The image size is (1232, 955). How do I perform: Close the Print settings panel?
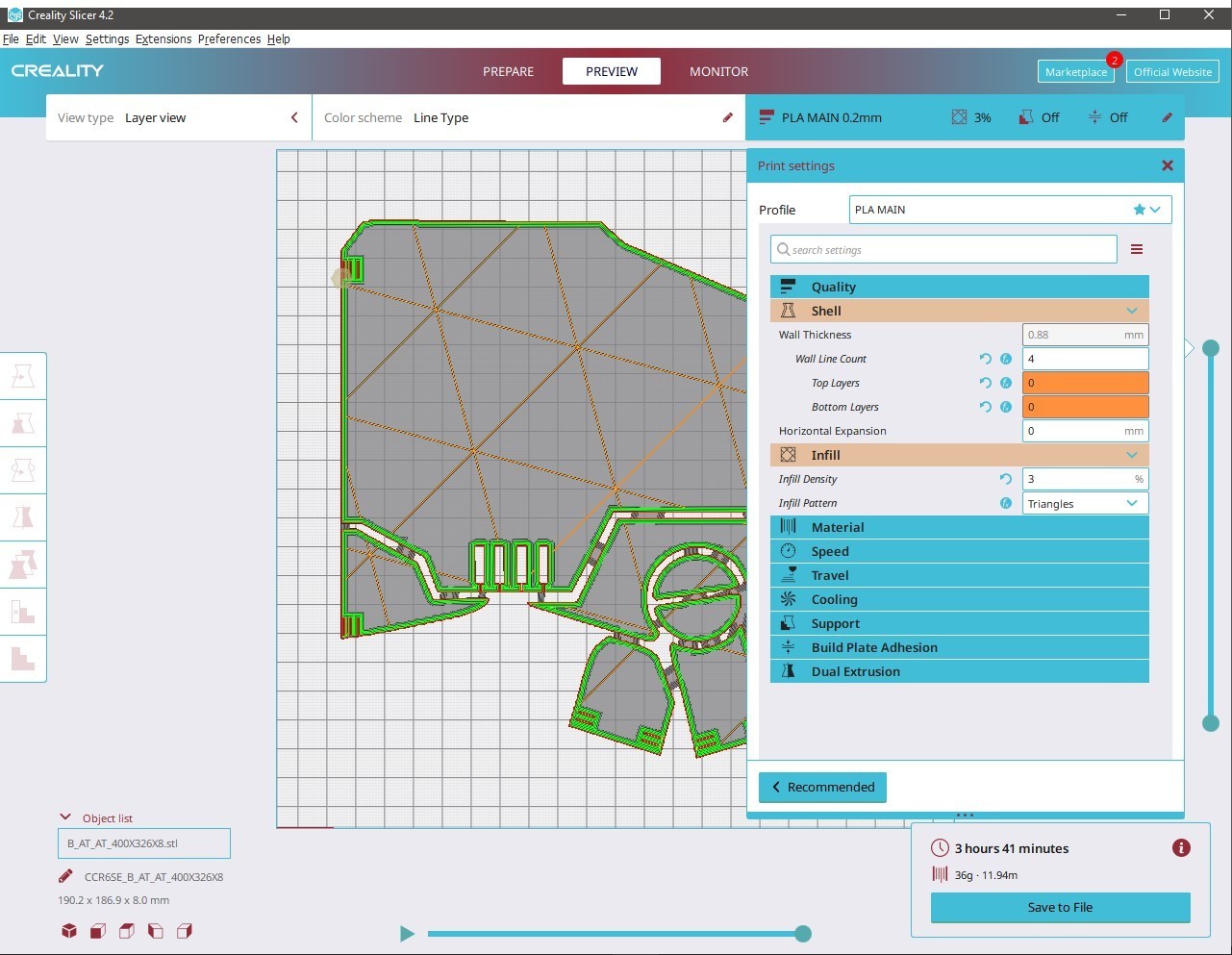tap(1168, 165)
